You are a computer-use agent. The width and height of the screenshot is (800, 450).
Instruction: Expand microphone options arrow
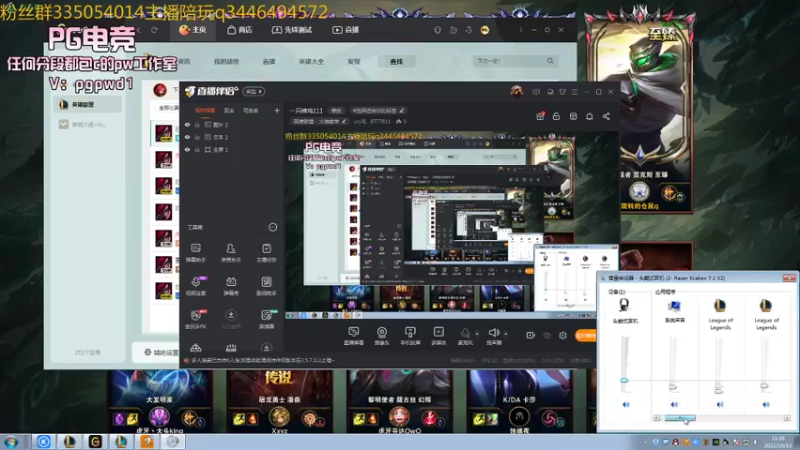477,334
